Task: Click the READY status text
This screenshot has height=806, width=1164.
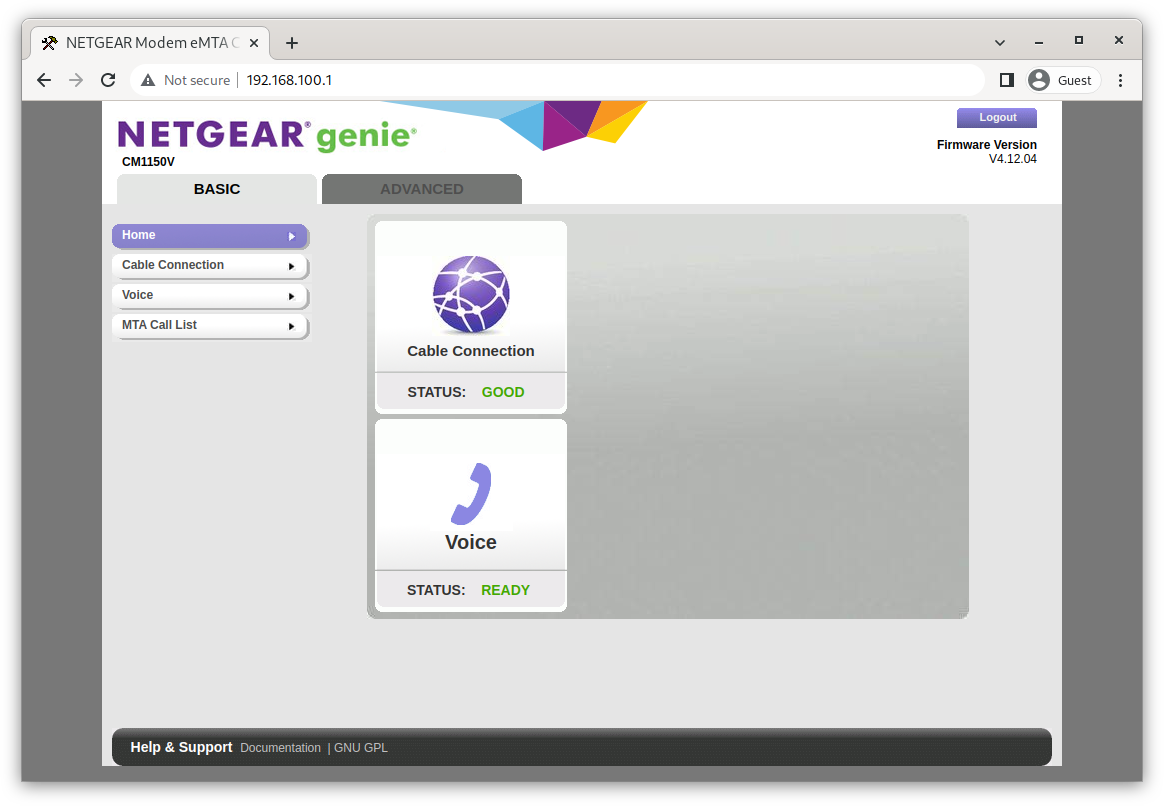Action: click(506, 591)
